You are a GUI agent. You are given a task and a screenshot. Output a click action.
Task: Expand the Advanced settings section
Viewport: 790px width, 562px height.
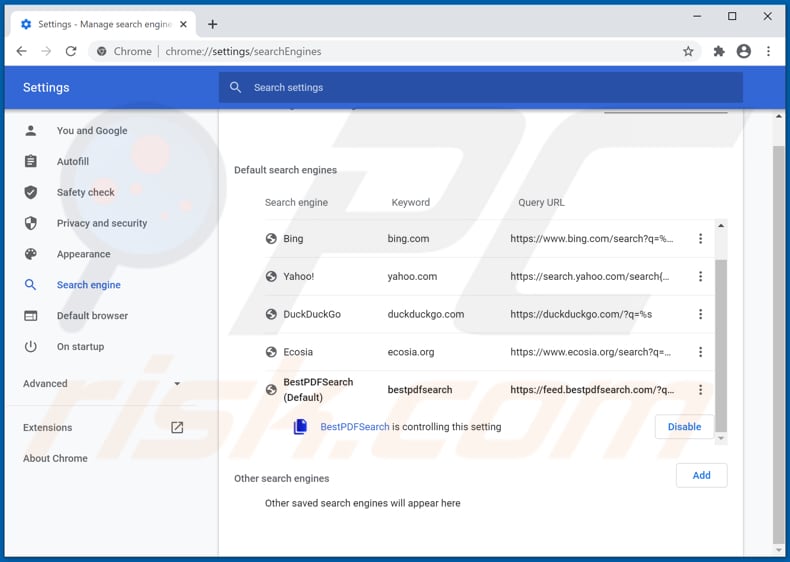[x=101, y=383]
